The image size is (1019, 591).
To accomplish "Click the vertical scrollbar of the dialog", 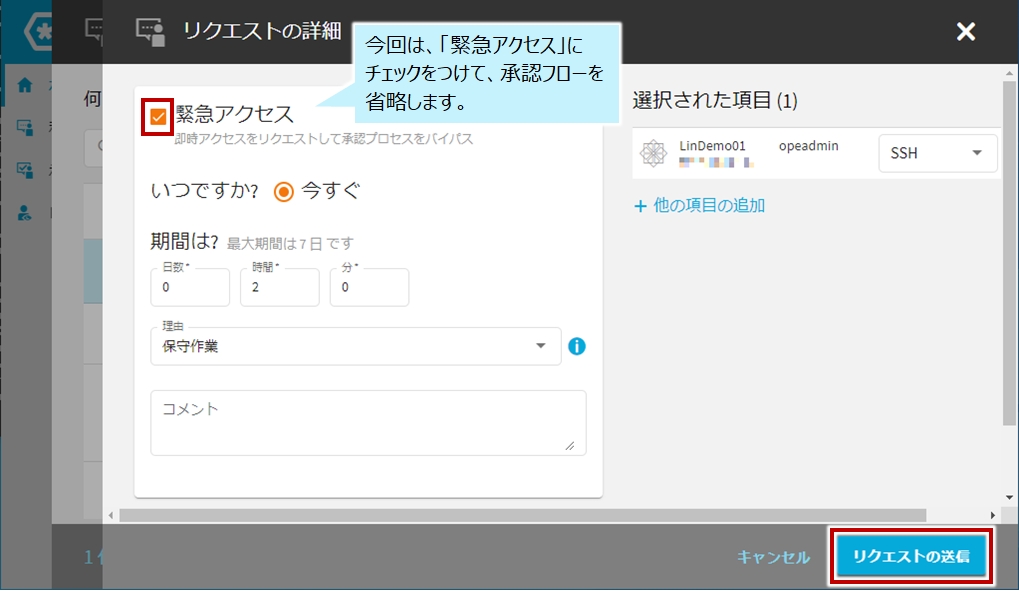I will point(1009,254).
